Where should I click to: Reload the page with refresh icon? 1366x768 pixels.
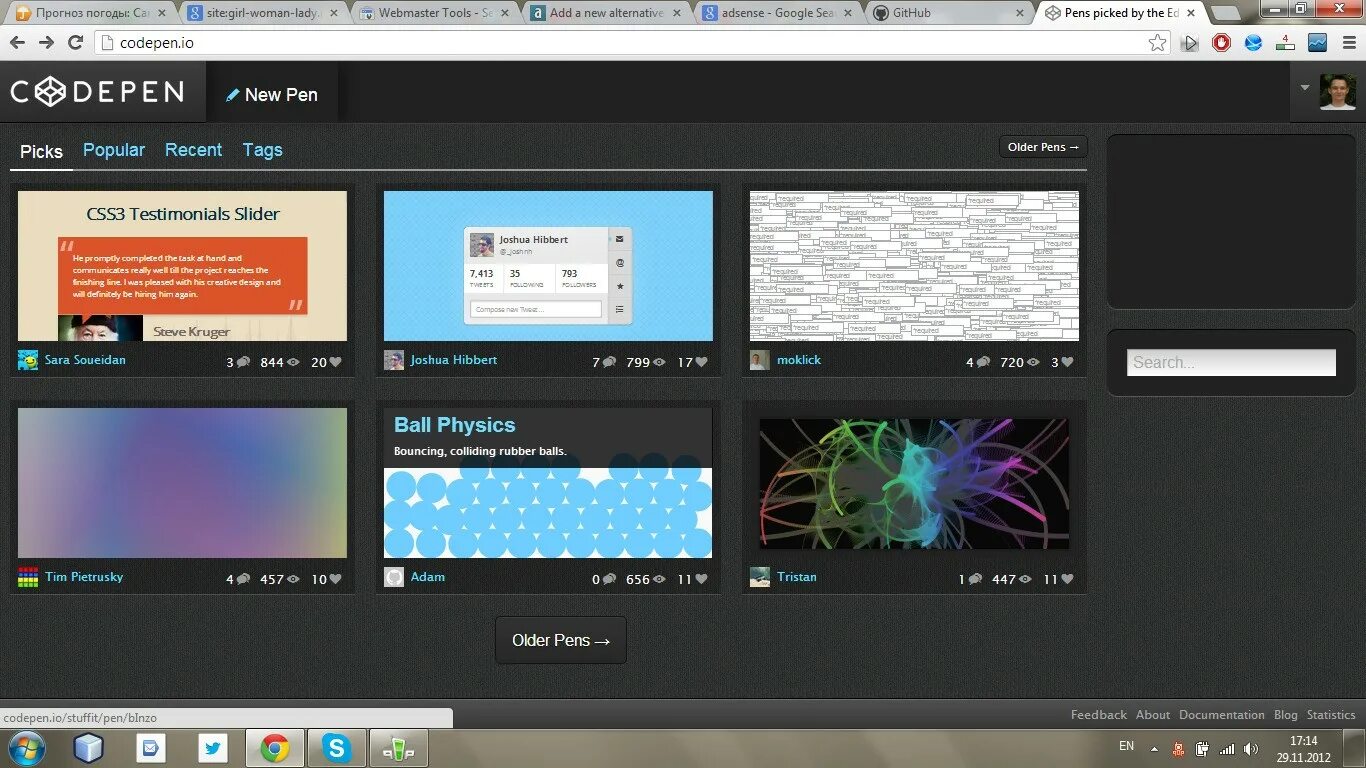click(x=75, y=42)
